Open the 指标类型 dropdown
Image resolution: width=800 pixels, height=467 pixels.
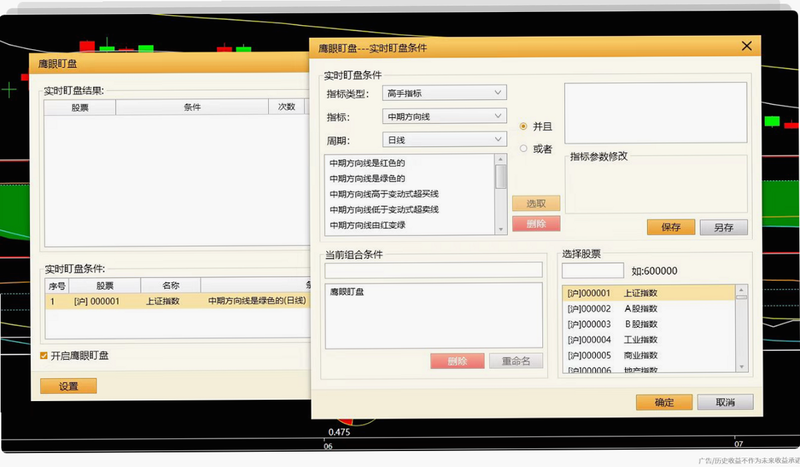coord(444,93)
